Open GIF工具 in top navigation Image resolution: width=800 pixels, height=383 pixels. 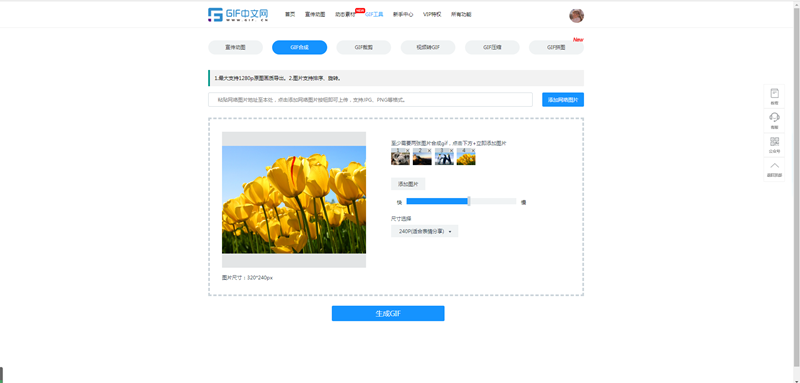(374, 14)
